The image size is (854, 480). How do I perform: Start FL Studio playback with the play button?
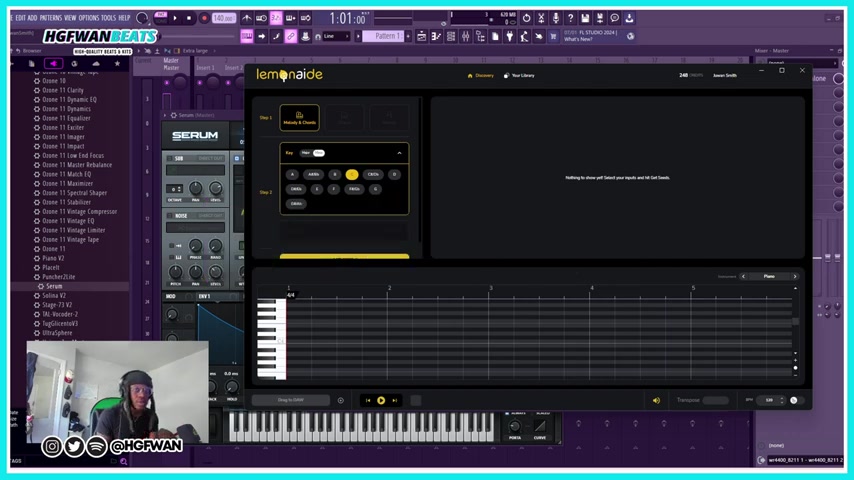click(x=175, y=18)
